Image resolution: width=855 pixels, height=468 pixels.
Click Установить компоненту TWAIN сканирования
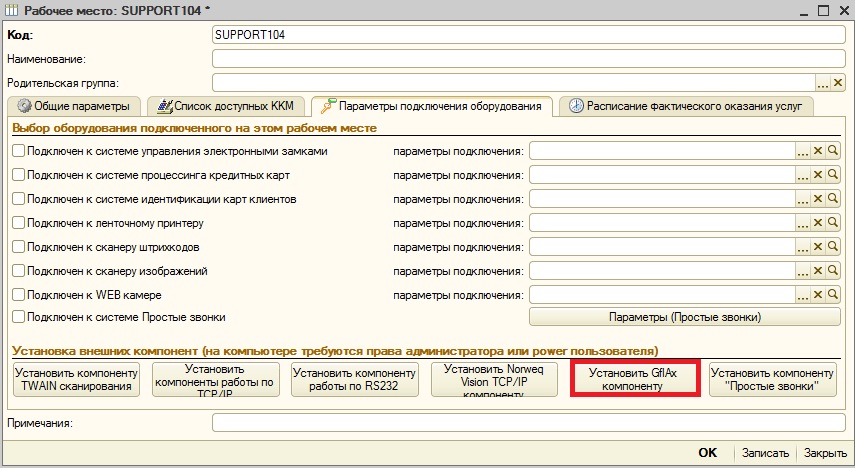coord(76,380)
